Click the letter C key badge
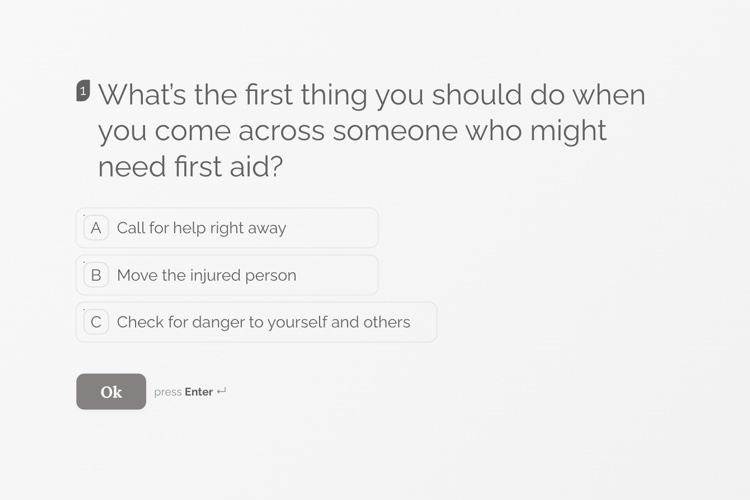Viewport: 750px width, 500px height. (x=96, y=322)
